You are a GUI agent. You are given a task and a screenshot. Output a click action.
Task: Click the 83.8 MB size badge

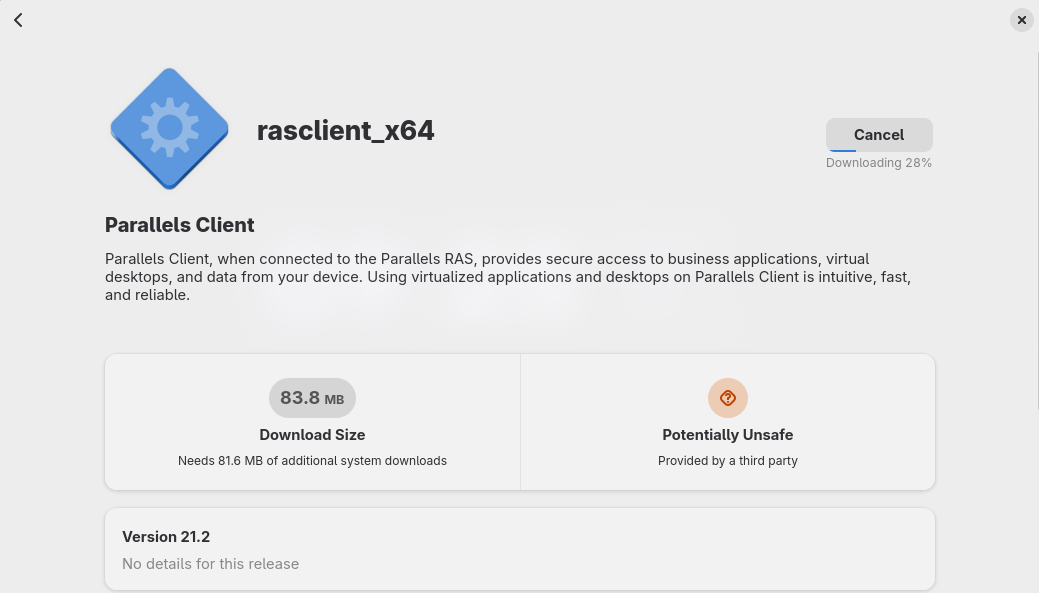coord(312,398)
